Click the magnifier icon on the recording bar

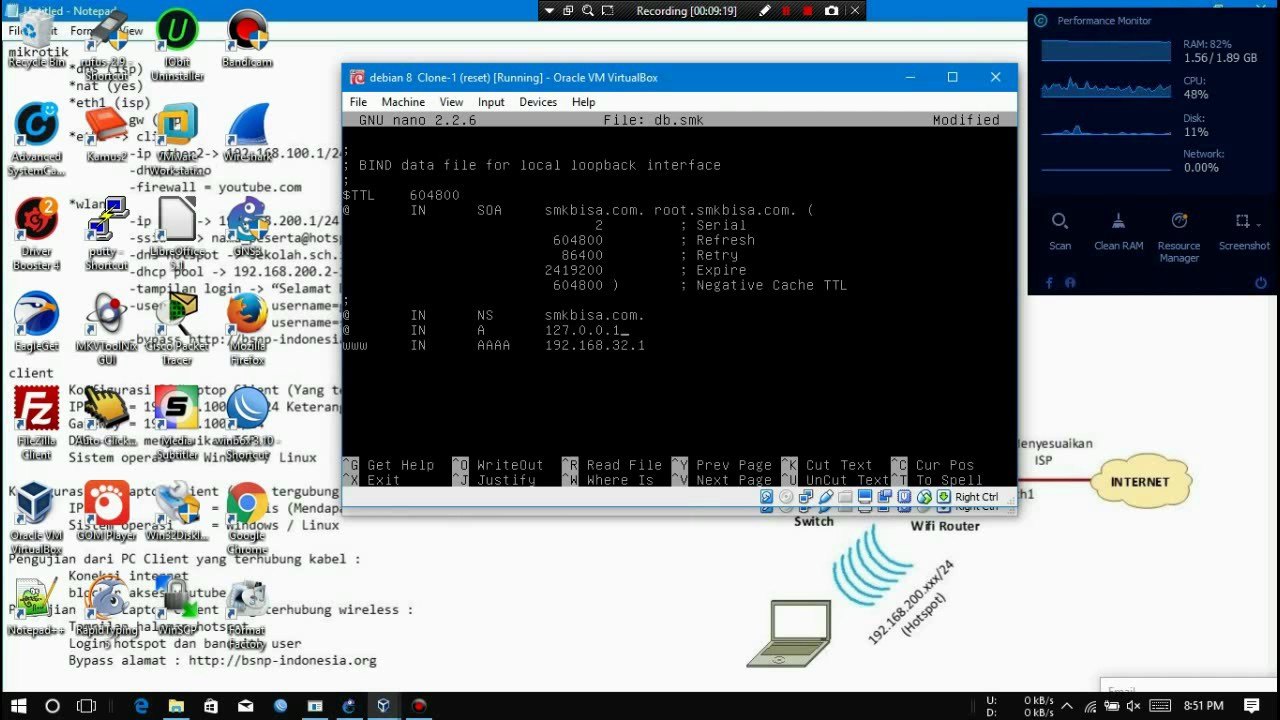(x=588, y=11)
